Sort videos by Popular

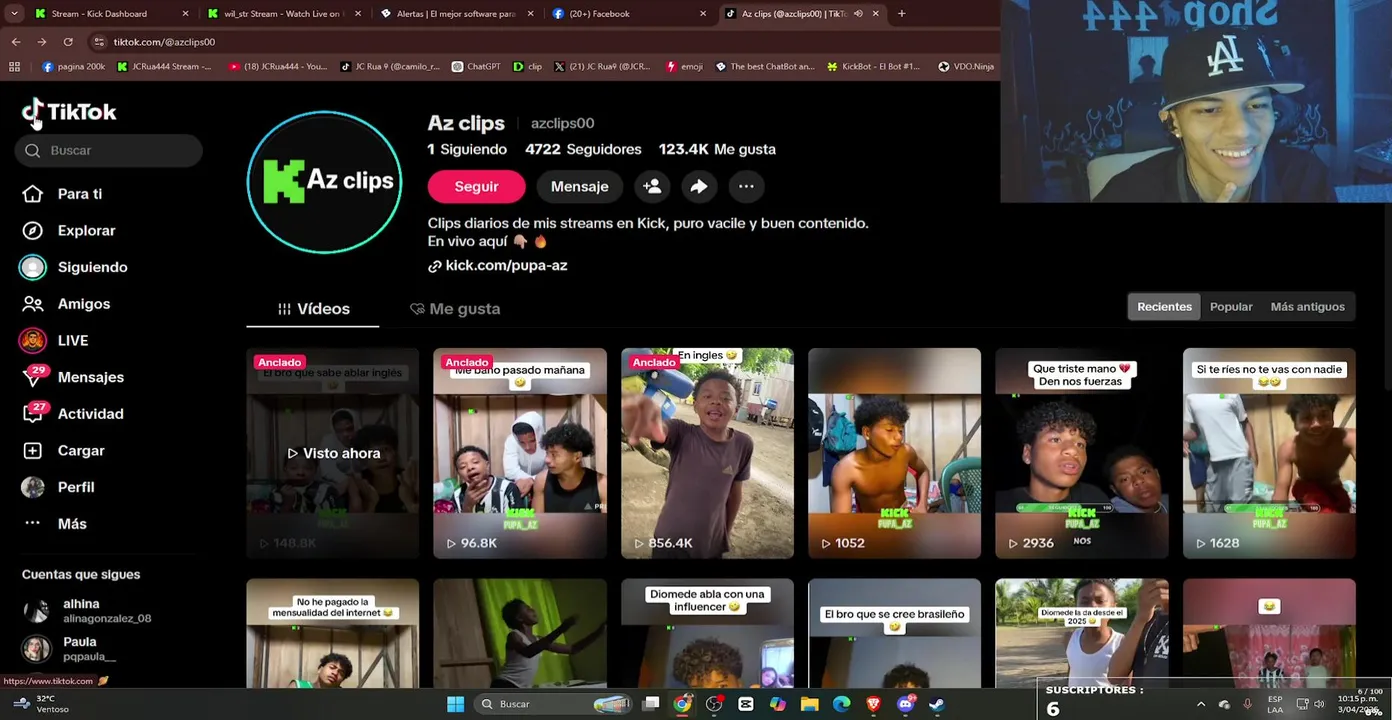pos(1231,307)
